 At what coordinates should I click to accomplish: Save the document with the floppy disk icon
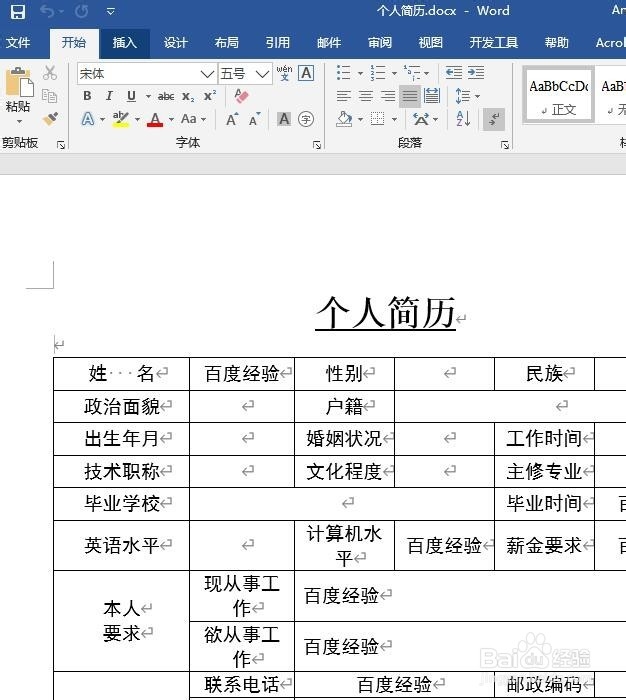[18, 11]
